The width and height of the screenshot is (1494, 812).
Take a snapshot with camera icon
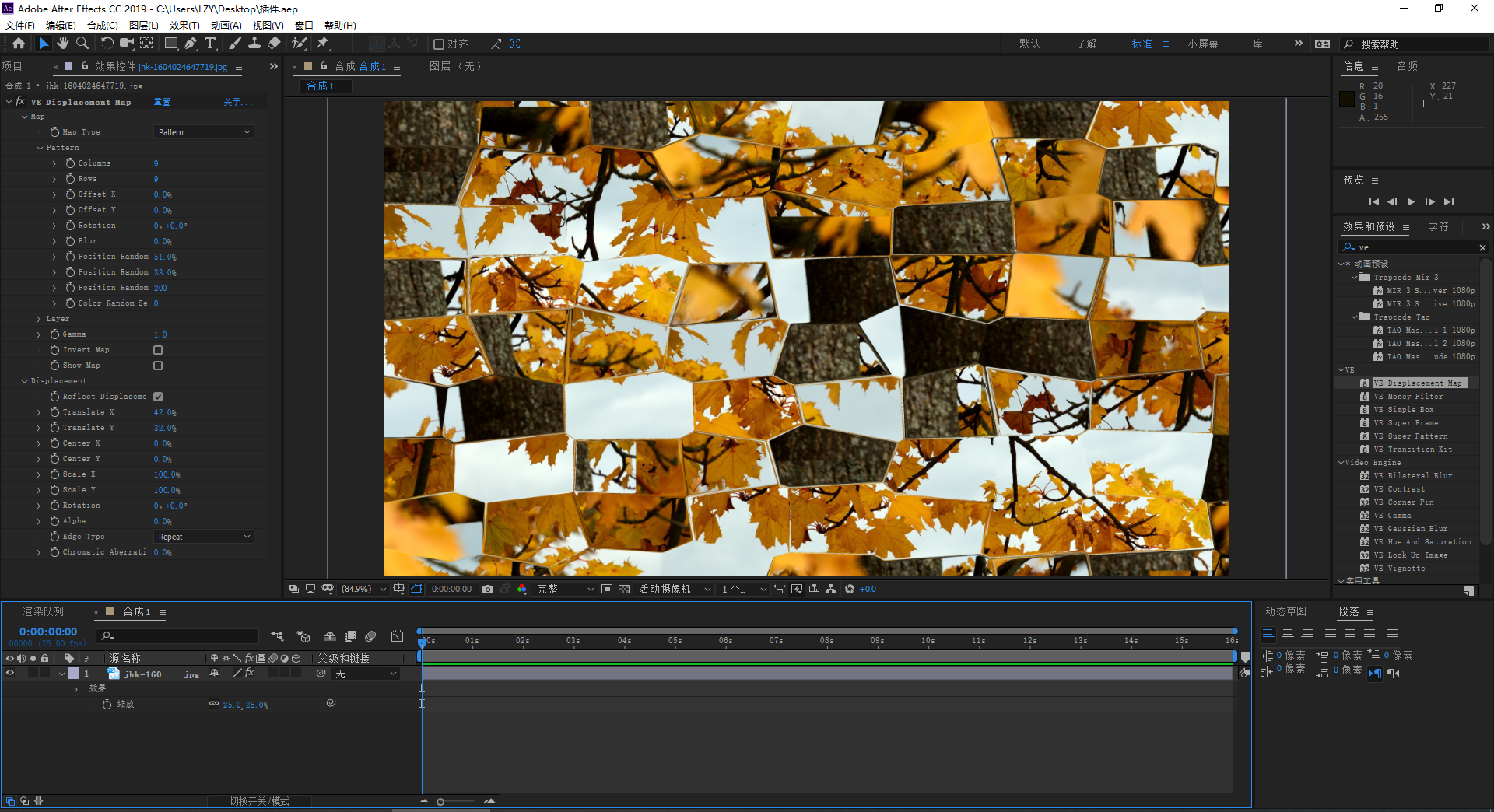click(488, 590)
